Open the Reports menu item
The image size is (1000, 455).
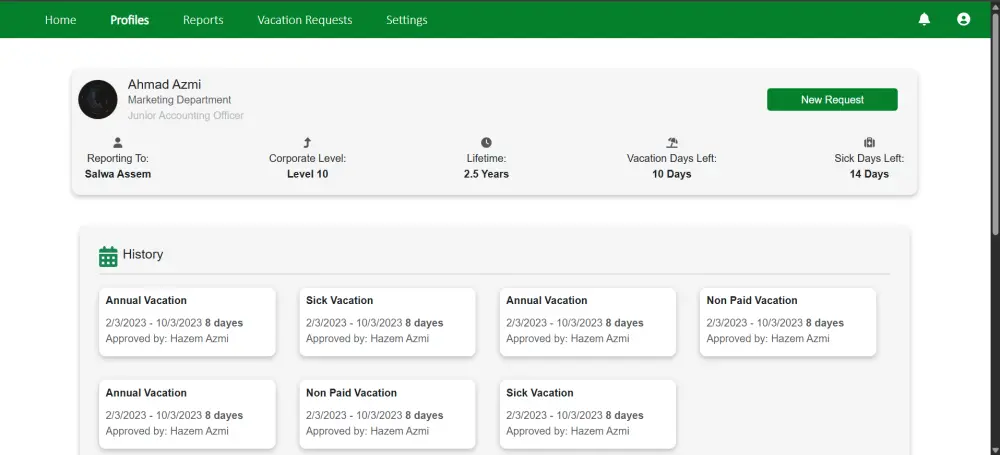203,20
